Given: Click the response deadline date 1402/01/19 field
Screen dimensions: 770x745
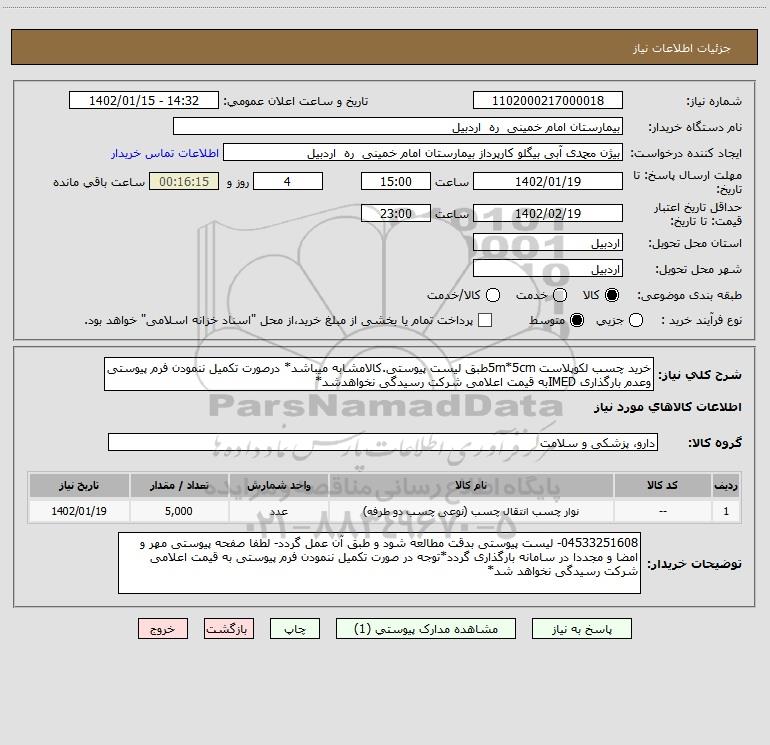Looking at the screenshot, I should pyautogui.click(x=548, y=181).
